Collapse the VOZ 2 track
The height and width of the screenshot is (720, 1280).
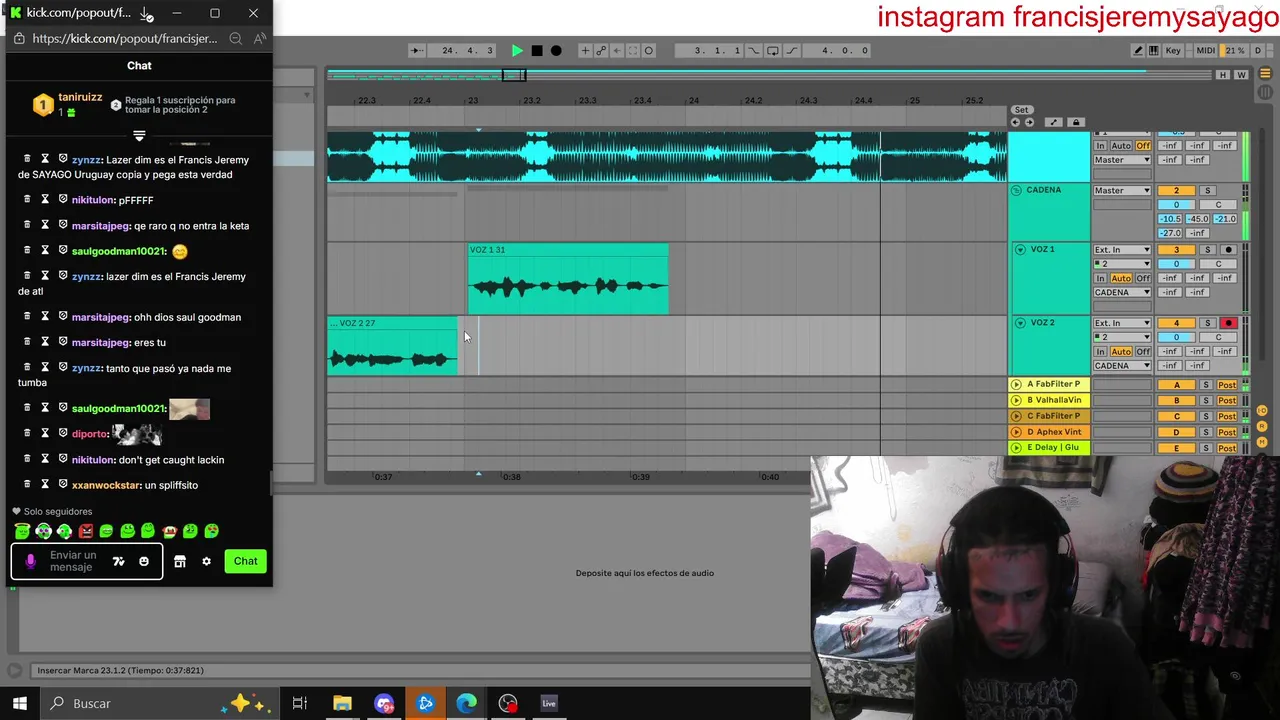pos(1020,323)
